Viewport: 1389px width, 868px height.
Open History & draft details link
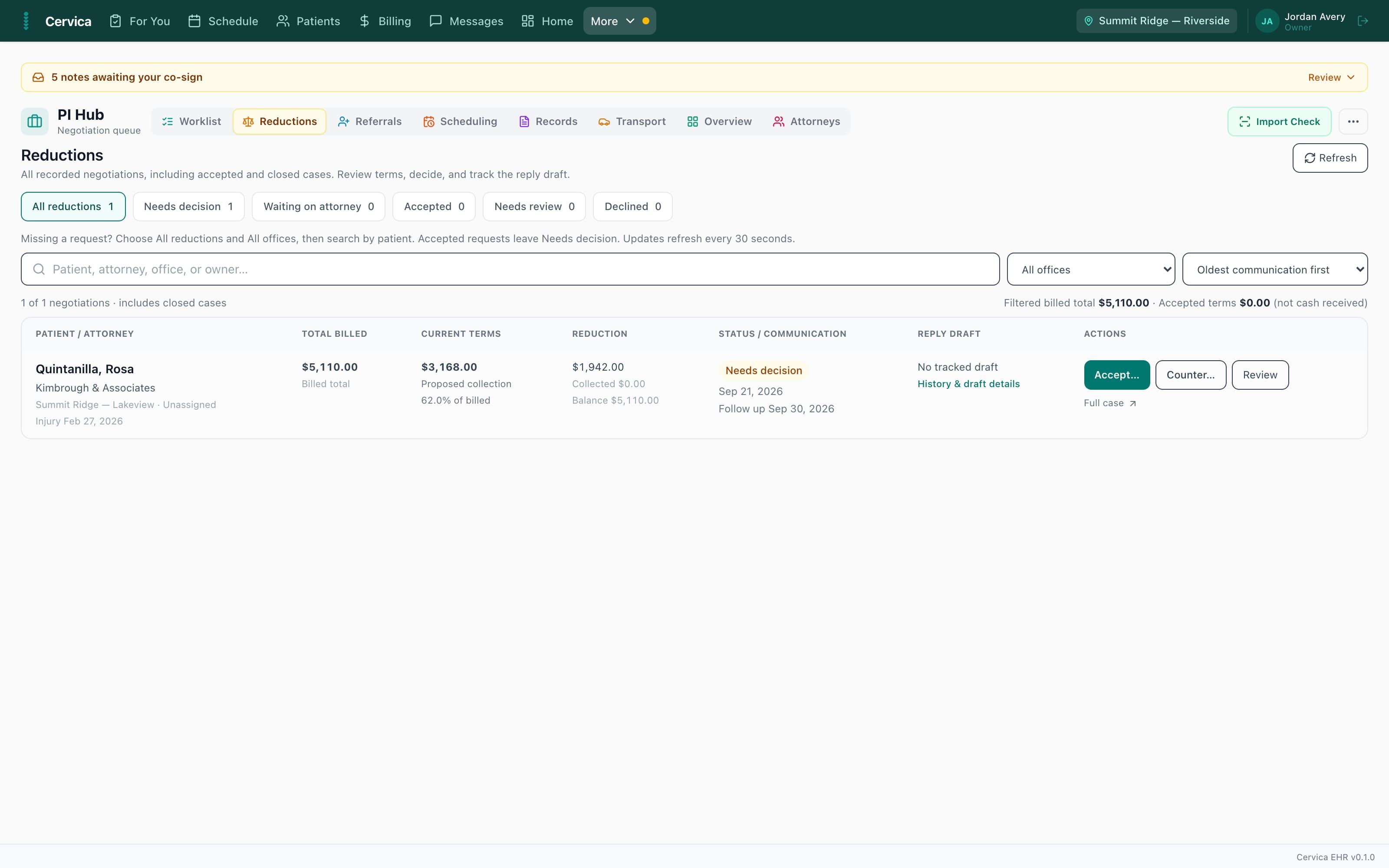coord(969,384)
